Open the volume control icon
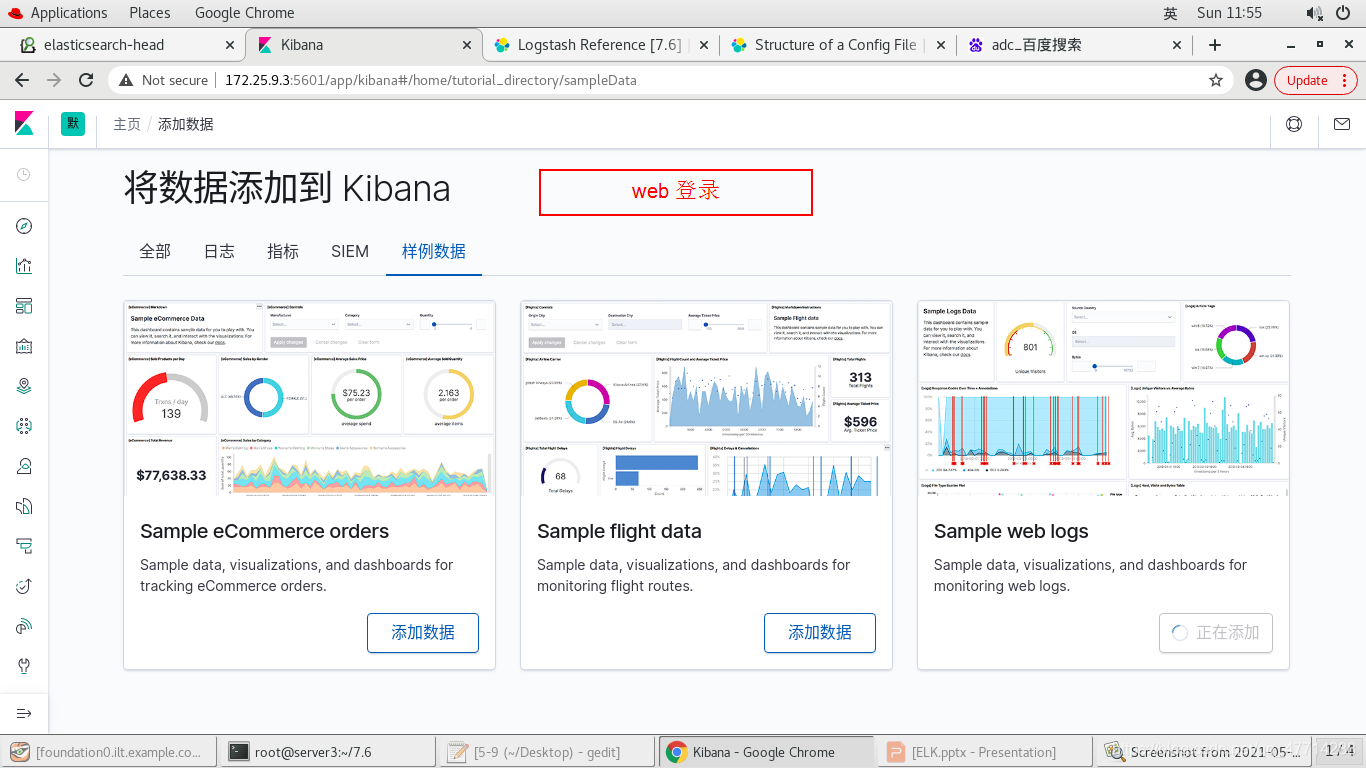The image size is (1366, 768). (1315, 13)
